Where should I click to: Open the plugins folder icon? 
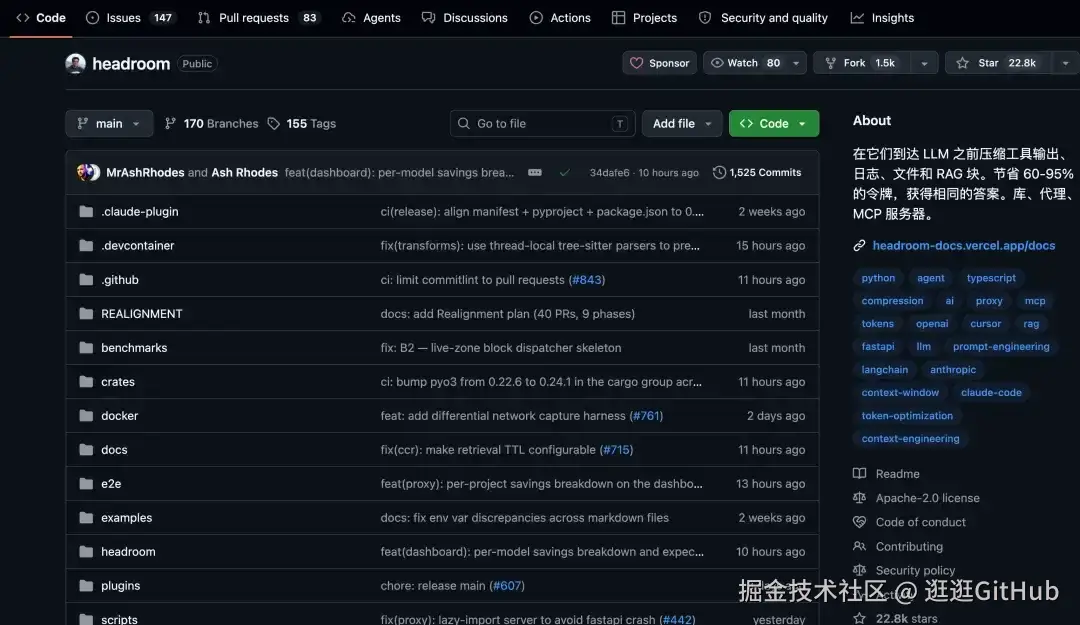pyautogui.click(x=86, y=586)
